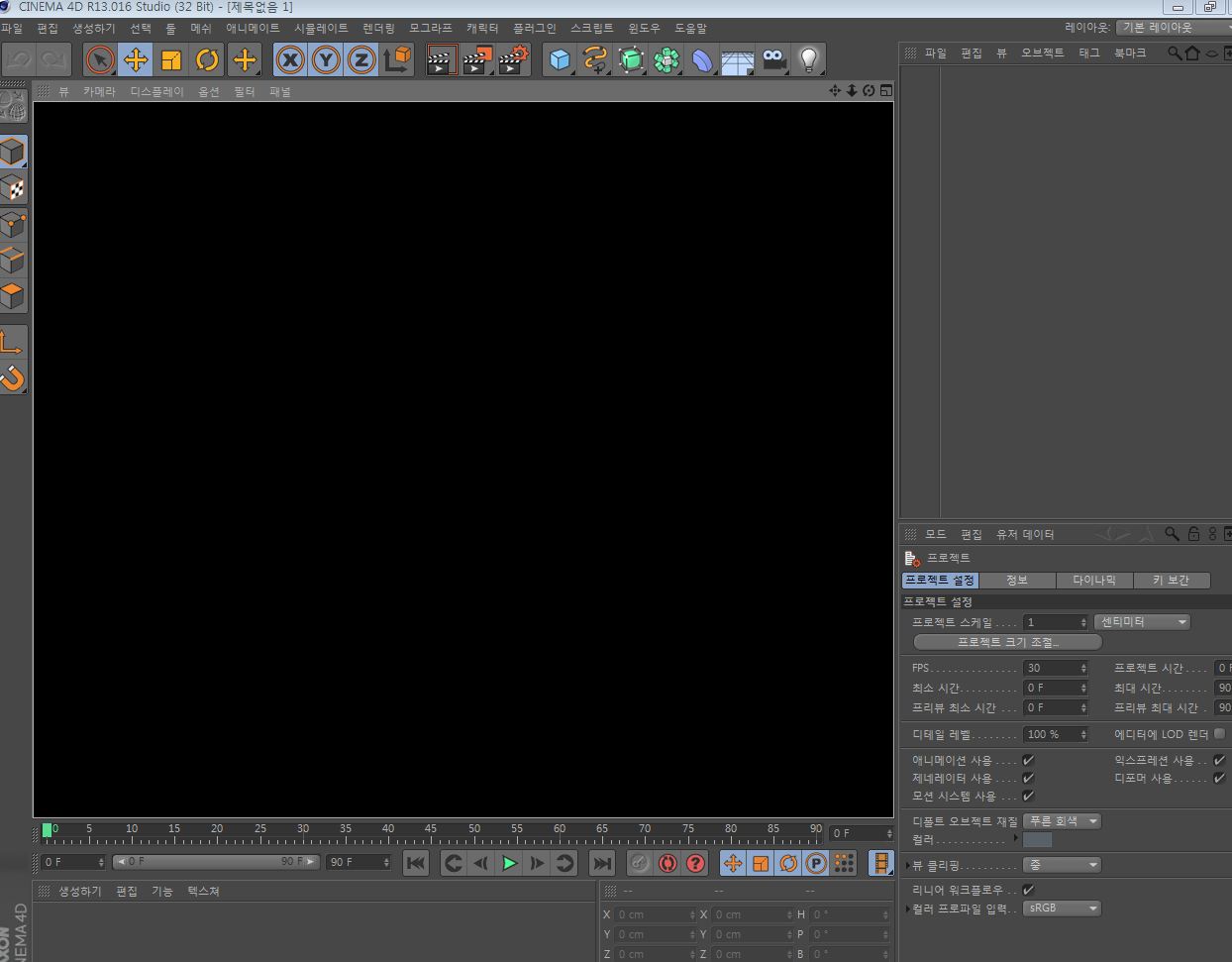The width and height of the screenshot is (1232, 962).
Task: Add a floor environment object
Action: coord(738,60)
